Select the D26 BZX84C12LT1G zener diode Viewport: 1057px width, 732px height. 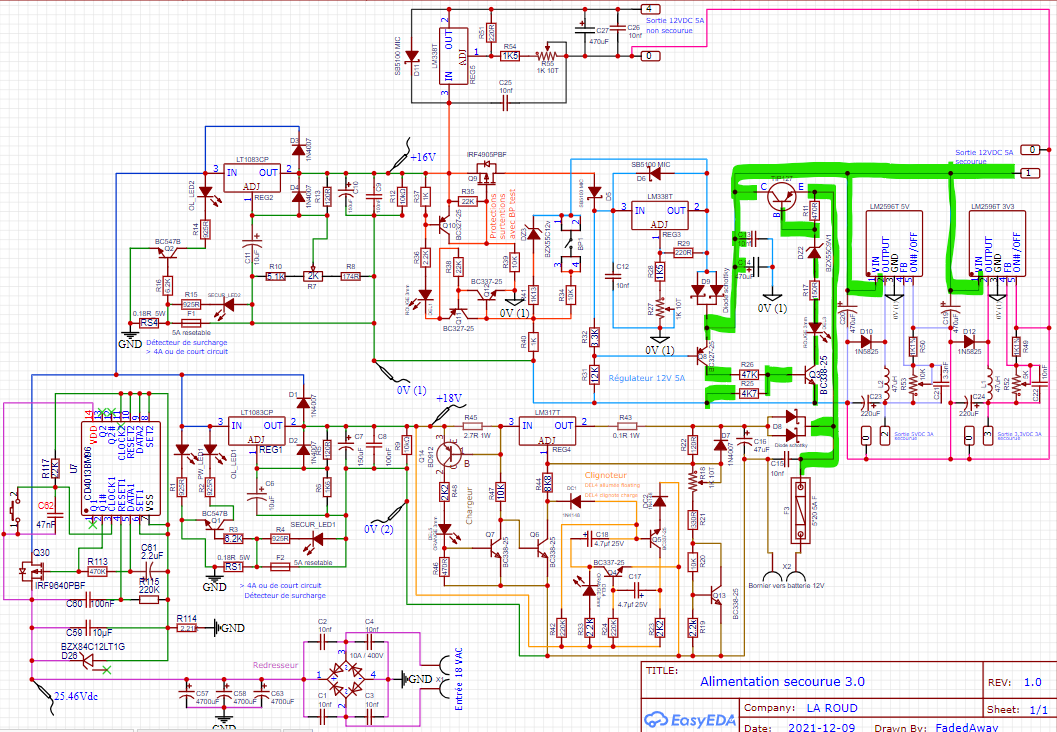coord(88,663)
